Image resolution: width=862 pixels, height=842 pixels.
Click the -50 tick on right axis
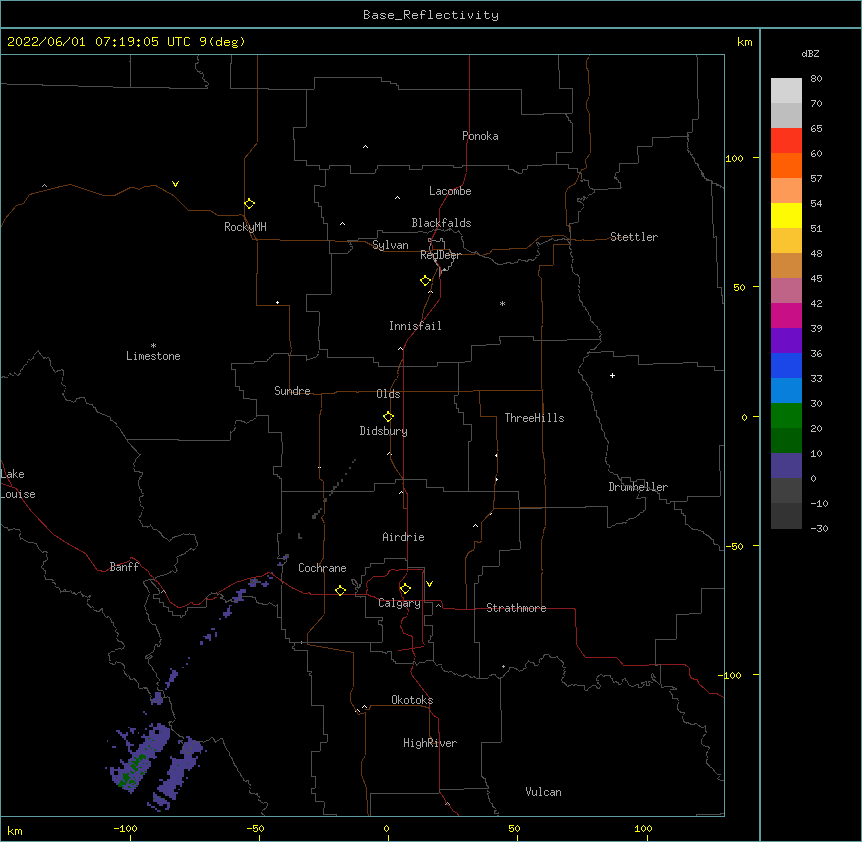(x=734, y=546)
